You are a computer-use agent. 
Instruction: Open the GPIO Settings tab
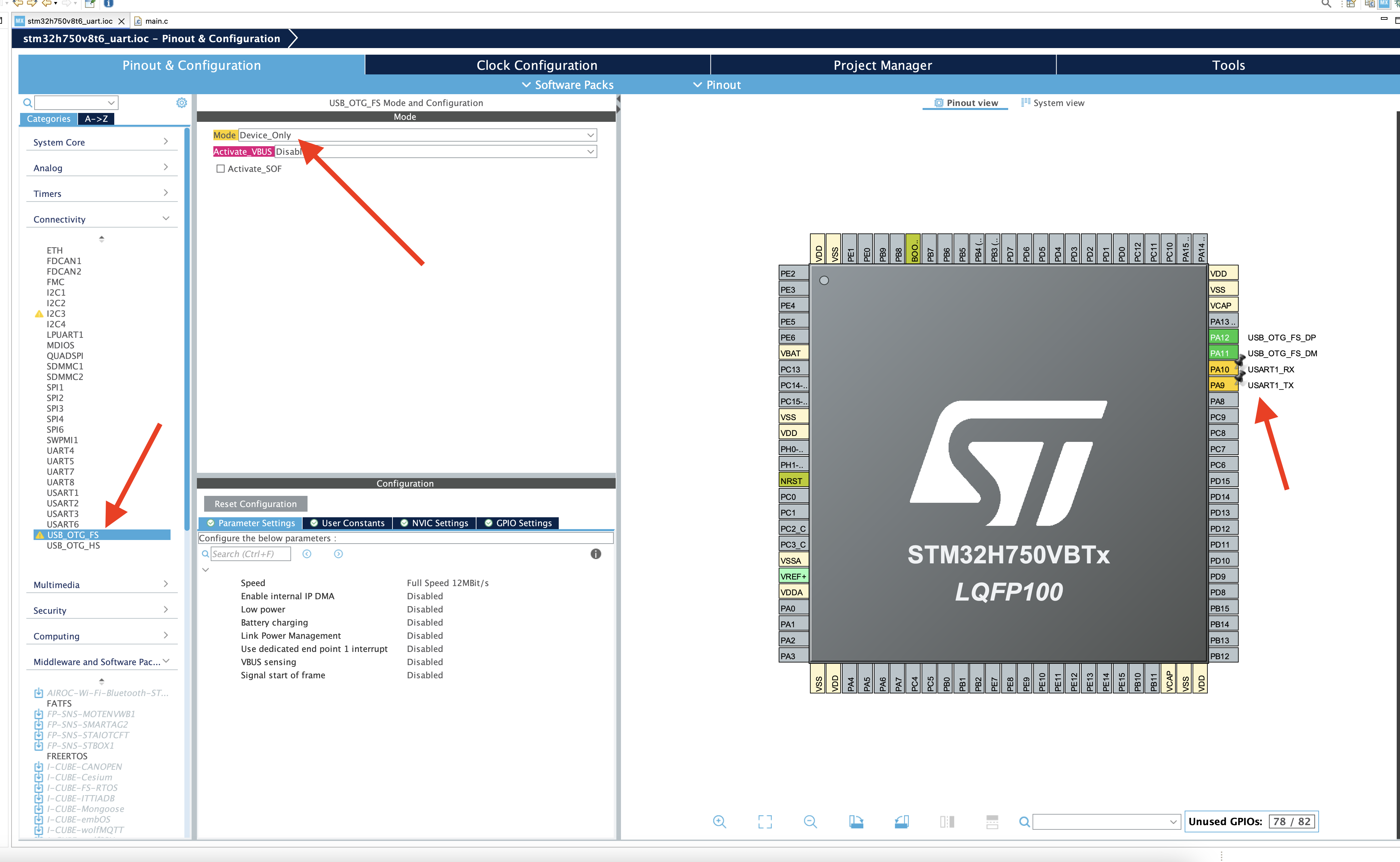pos(518,523)
